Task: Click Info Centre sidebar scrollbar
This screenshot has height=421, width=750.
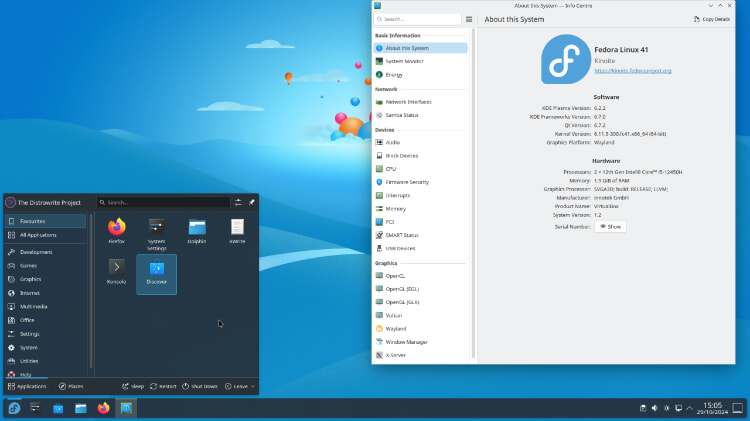Action: [474, 193]
